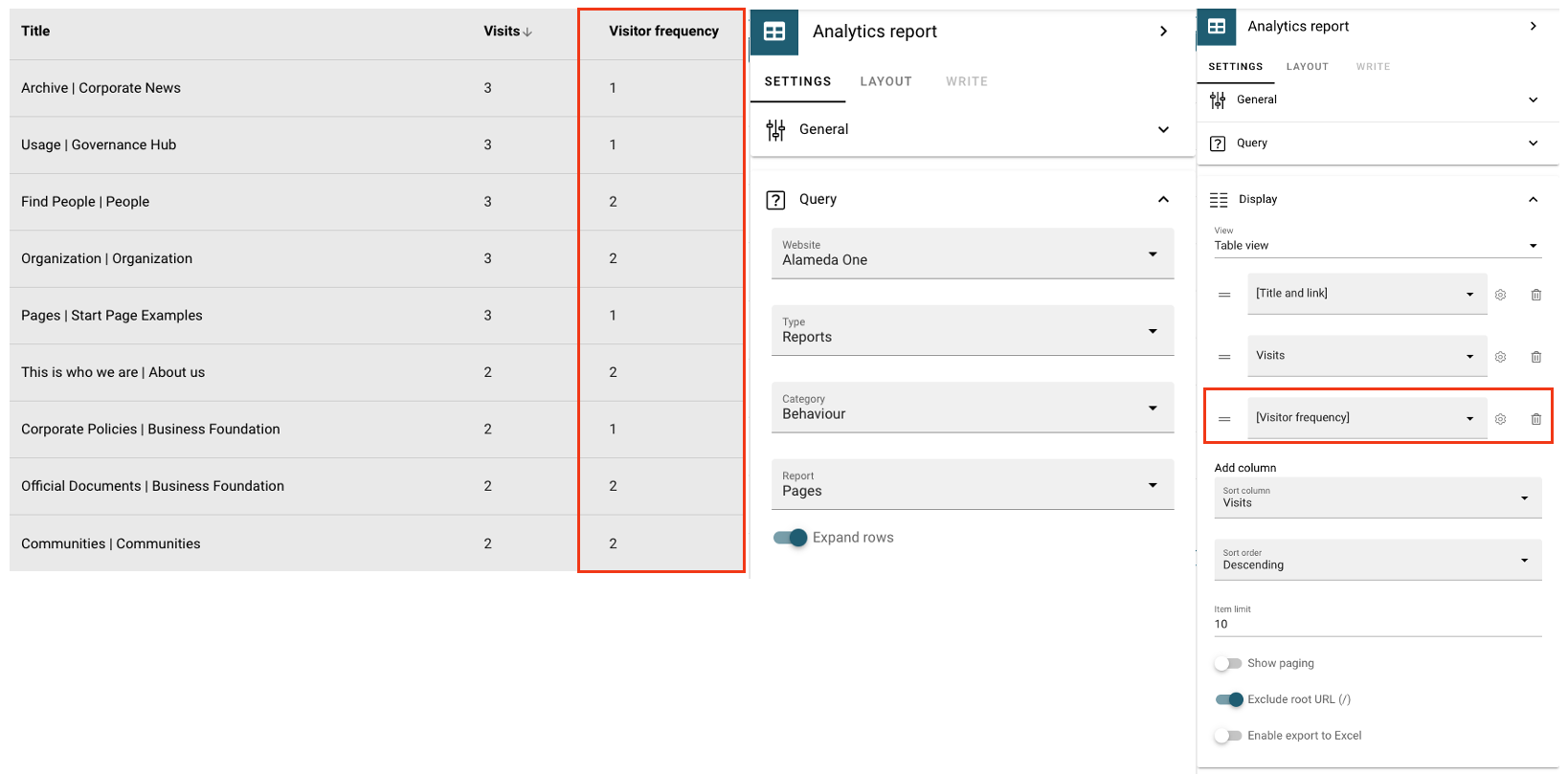1568x774 pixels.
Task: Click Corporate Policies | Business Foundation title
Action: click(150, 430)
